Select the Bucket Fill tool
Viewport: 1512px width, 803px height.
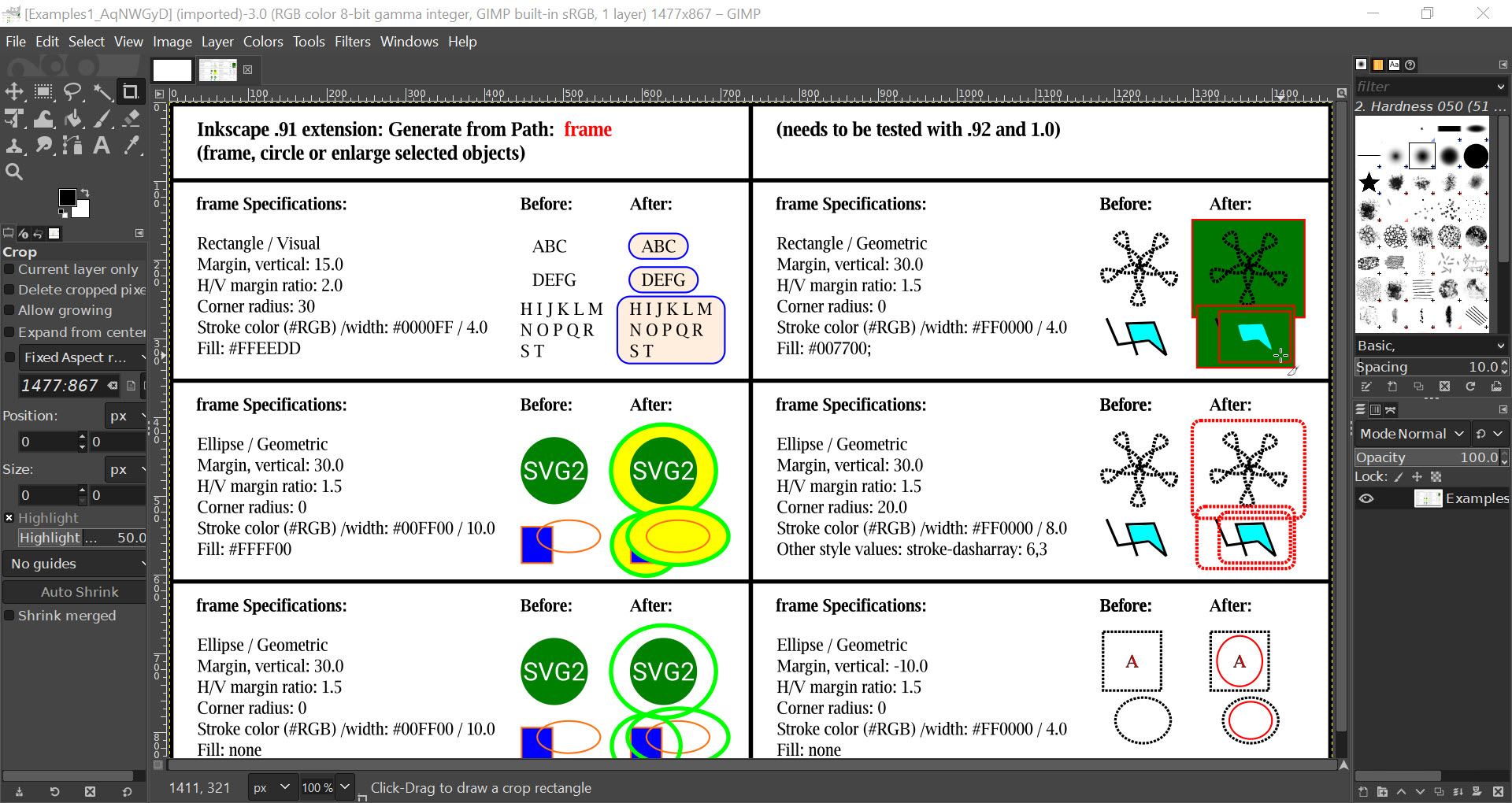[73, 119]
